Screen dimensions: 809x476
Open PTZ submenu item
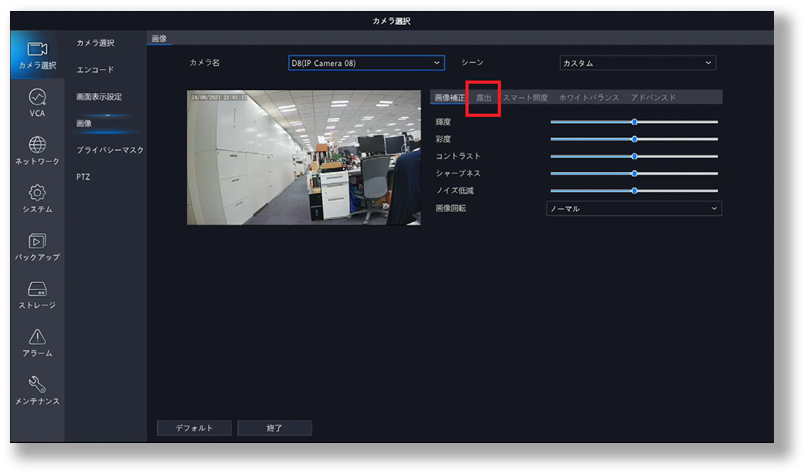coord(83,177)
